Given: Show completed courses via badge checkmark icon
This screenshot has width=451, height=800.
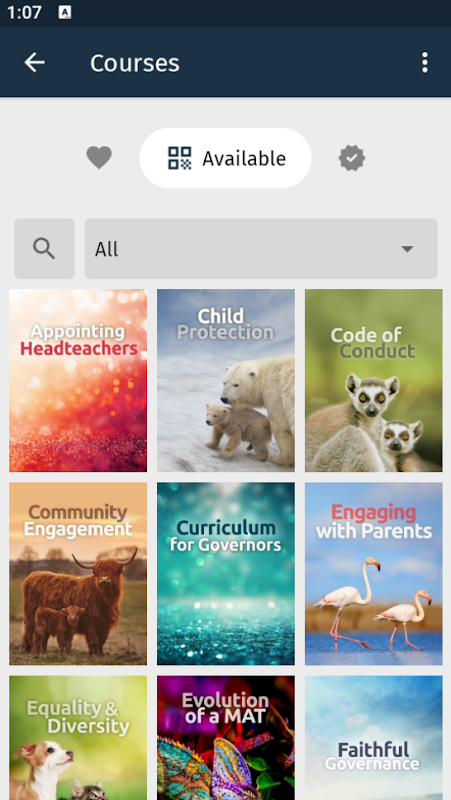Looking at the screenshot, I should [x=352, y=158].
